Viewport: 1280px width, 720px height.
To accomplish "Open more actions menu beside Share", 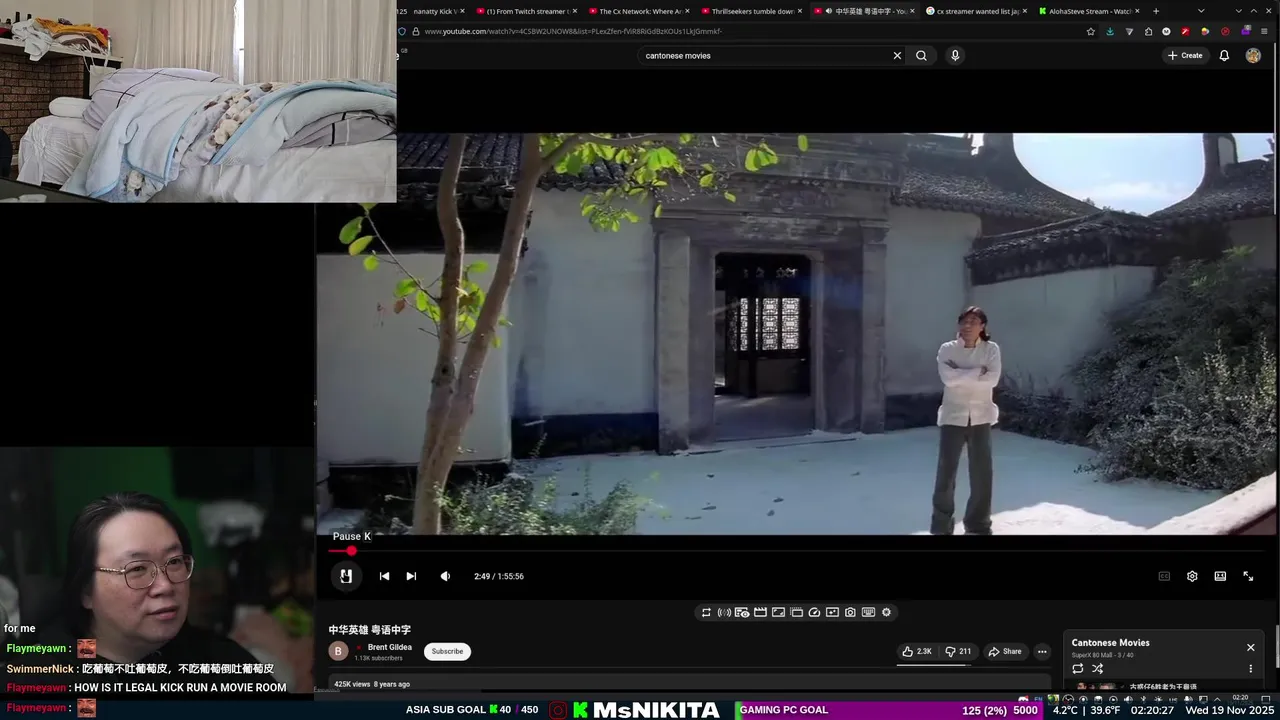I will [1042, 651].
